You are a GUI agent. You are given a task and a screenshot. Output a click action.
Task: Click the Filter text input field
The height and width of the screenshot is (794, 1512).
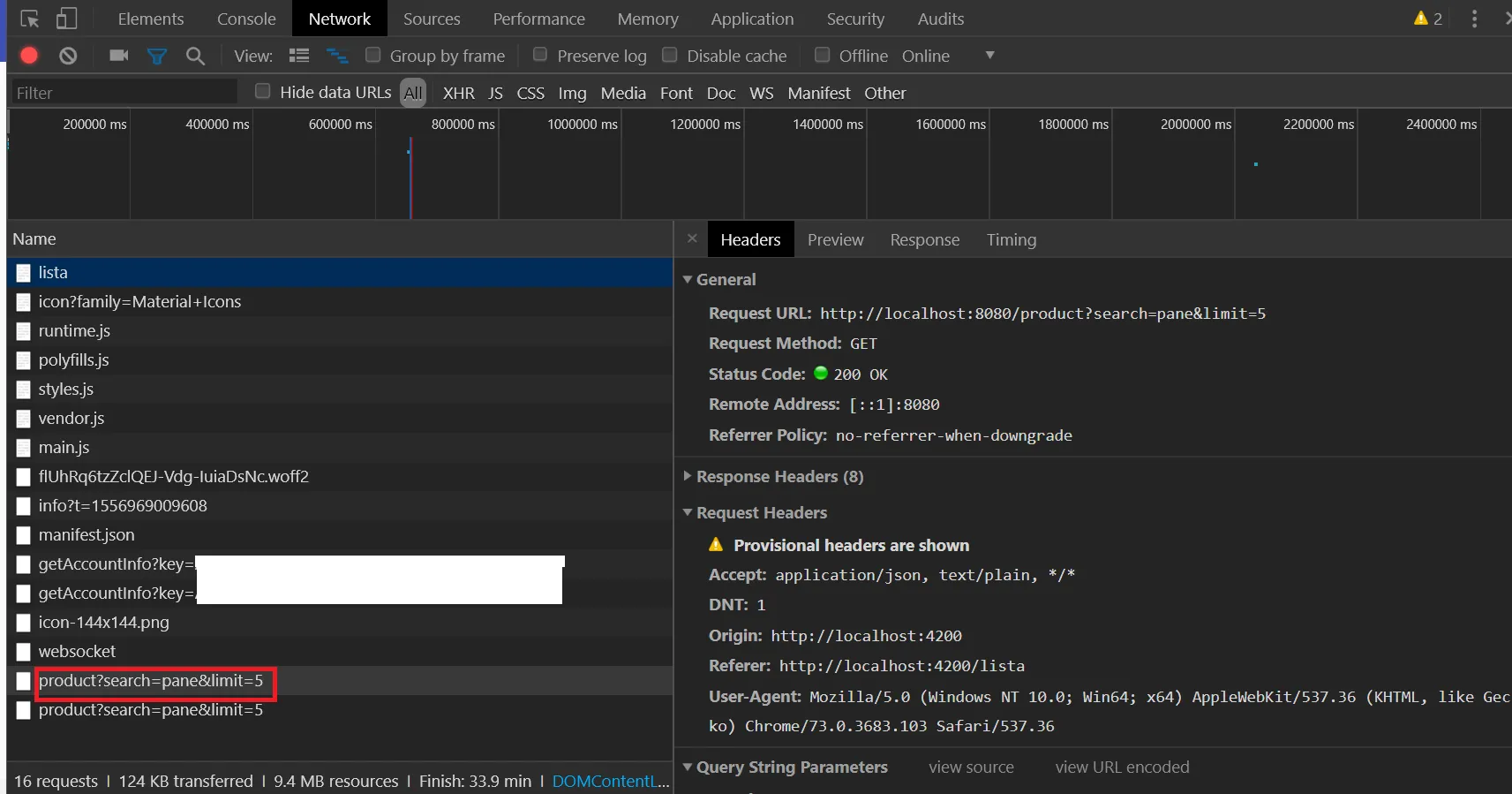pyautogui.click(x=124, y=93)
